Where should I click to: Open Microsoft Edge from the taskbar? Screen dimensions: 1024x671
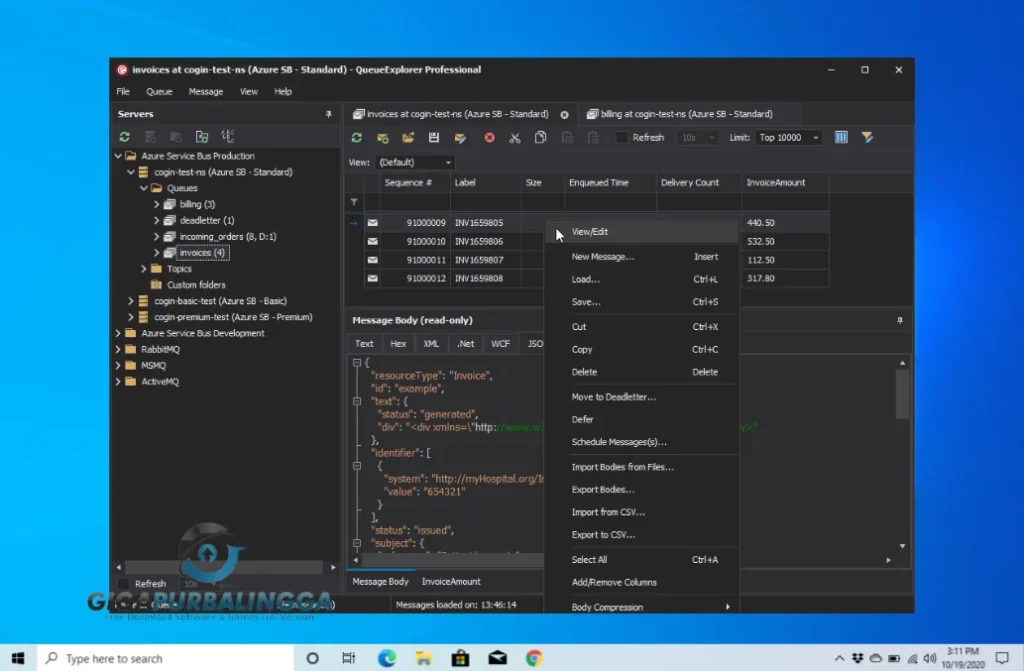[386, 658]
